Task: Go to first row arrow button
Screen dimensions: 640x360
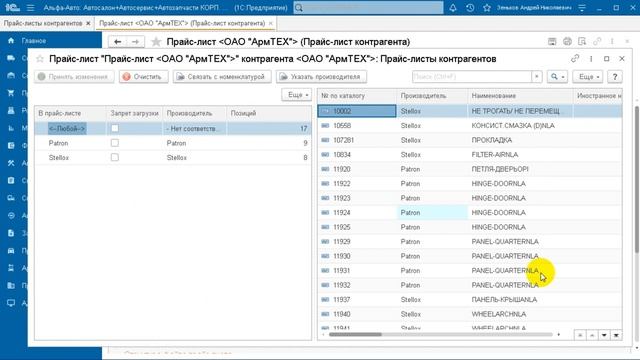Action: tap(580, 335)
